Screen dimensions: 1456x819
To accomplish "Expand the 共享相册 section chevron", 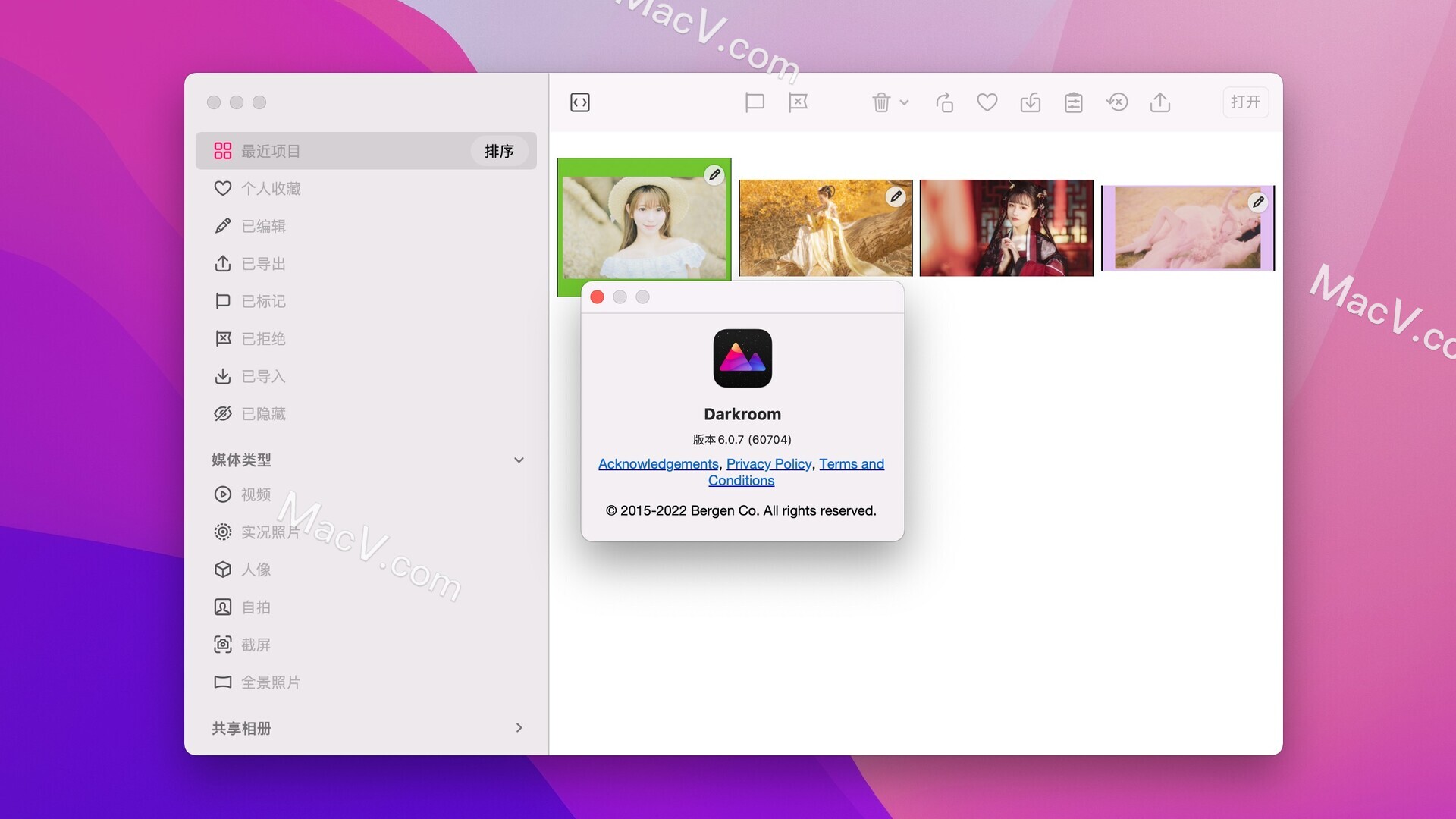I will tap(519, 728).
